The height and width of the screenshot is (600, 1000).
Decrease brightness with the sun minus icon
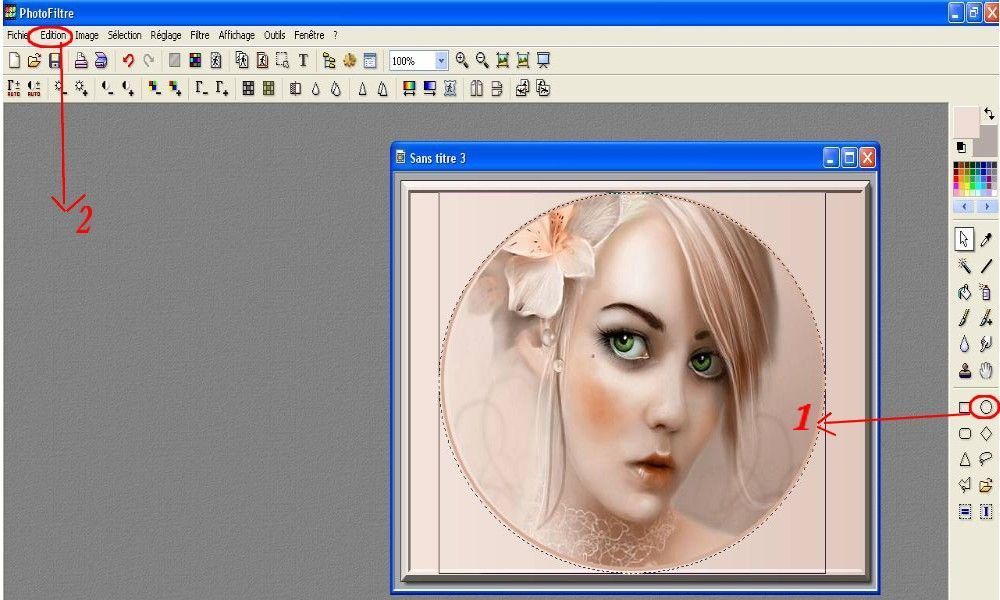click(61, 88)
